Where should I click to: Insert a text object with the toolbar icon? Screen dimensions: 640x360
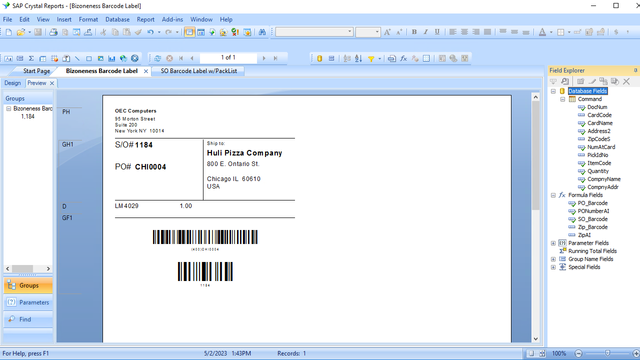9,58
